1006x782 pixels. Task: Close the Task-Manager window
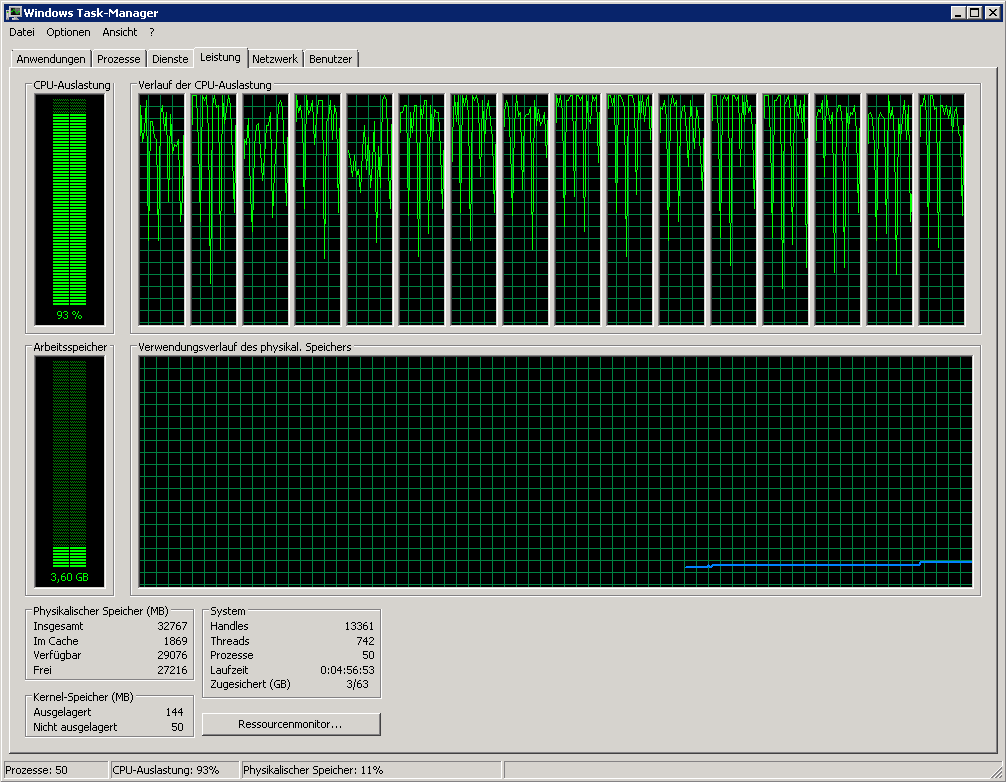tap(993, 12)
